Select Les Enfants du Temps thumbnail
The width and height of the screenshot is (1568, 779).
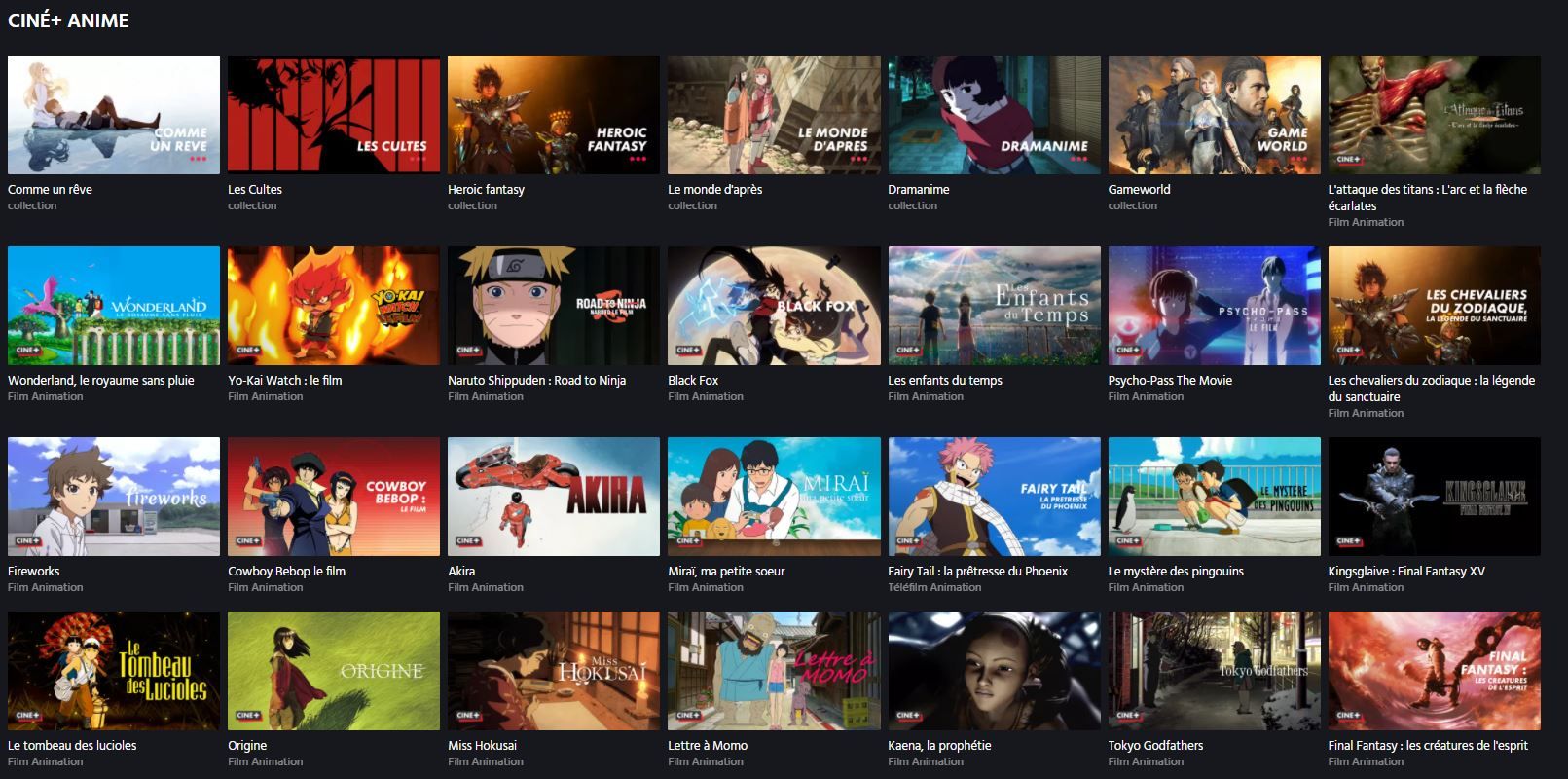coord(994,306)
